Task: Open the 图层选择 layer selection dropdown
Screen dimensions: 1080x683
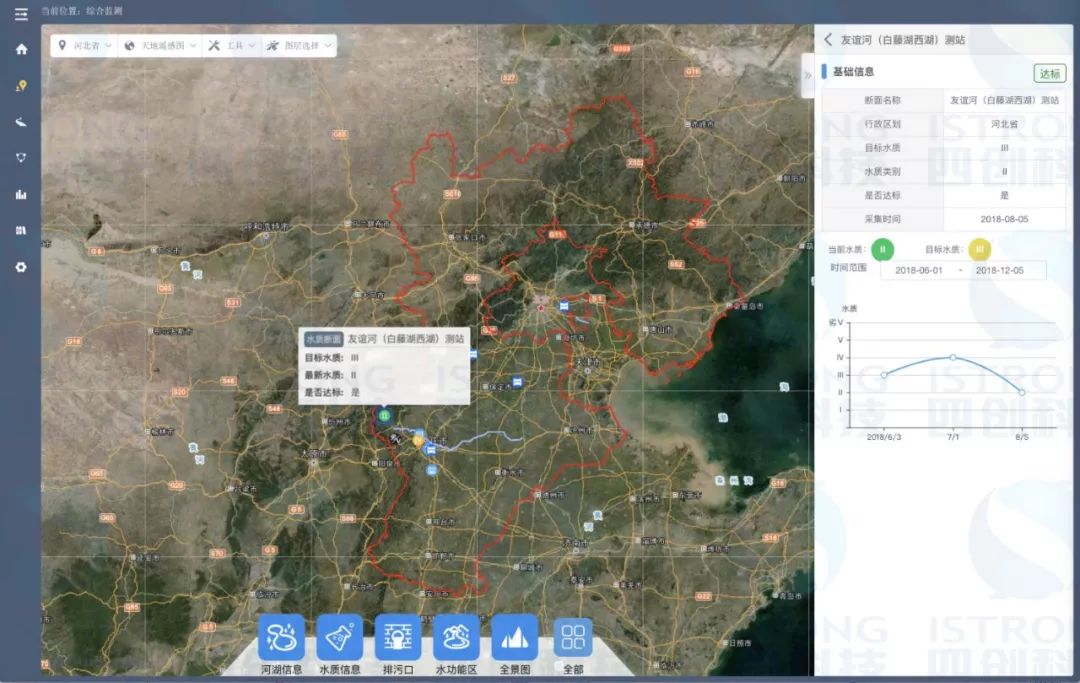Action: tap(299, 46)
